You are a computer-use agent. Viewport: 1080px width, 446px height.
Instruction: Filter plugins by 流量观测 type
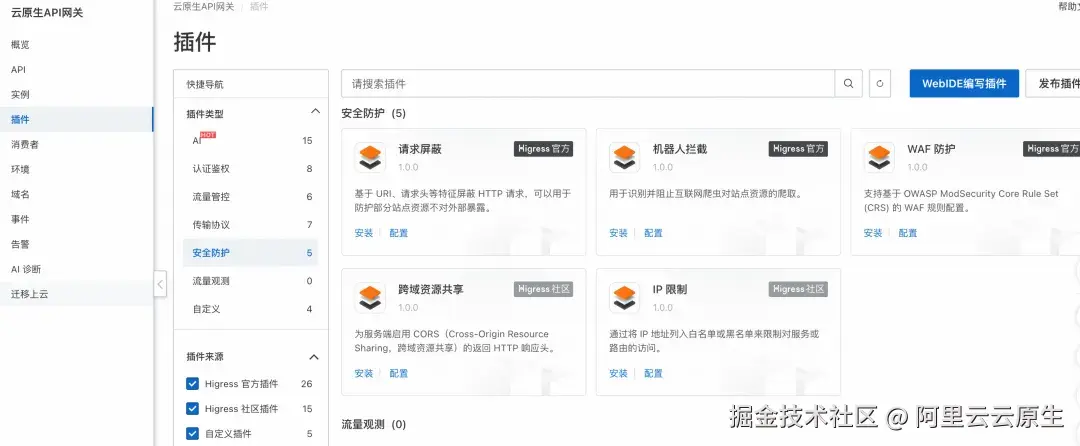point(251,281)
